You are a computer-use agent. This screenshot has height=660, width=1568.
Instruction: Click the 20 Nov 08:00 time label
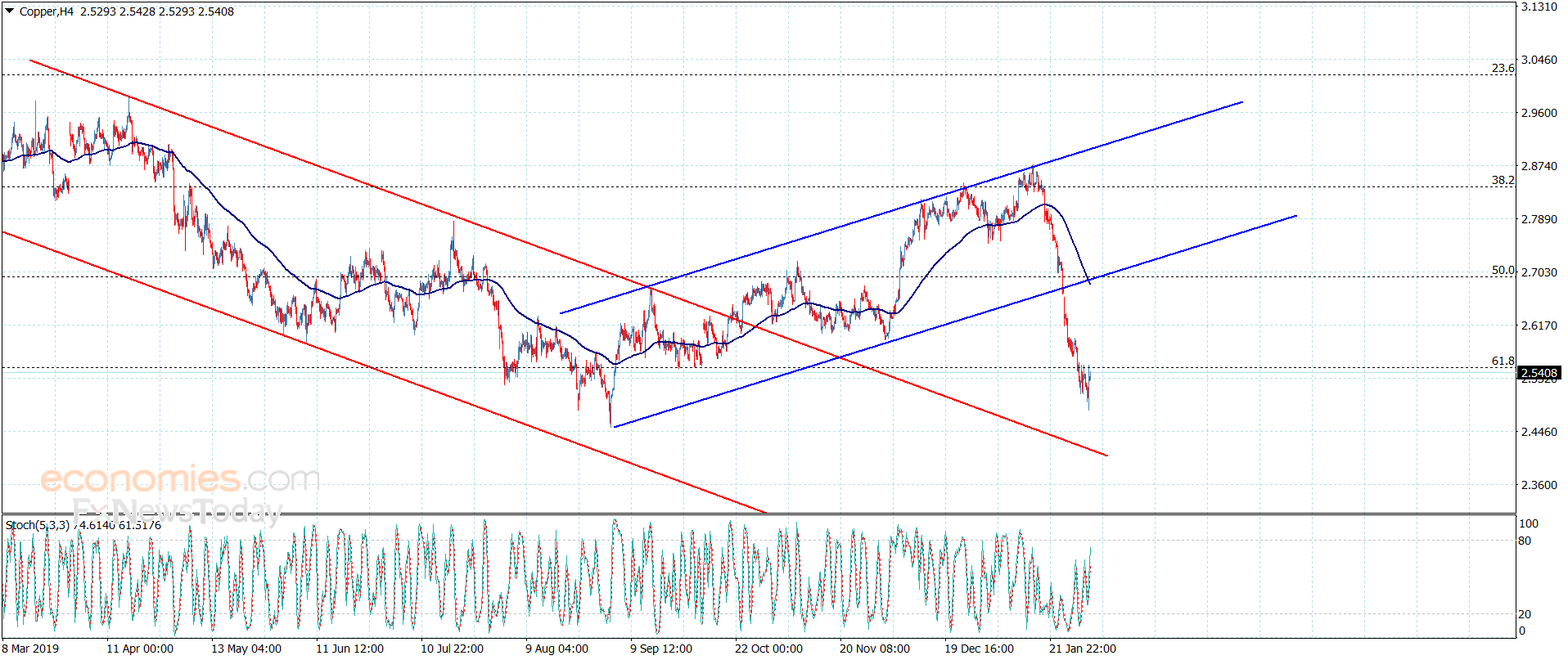coord(875,649)
